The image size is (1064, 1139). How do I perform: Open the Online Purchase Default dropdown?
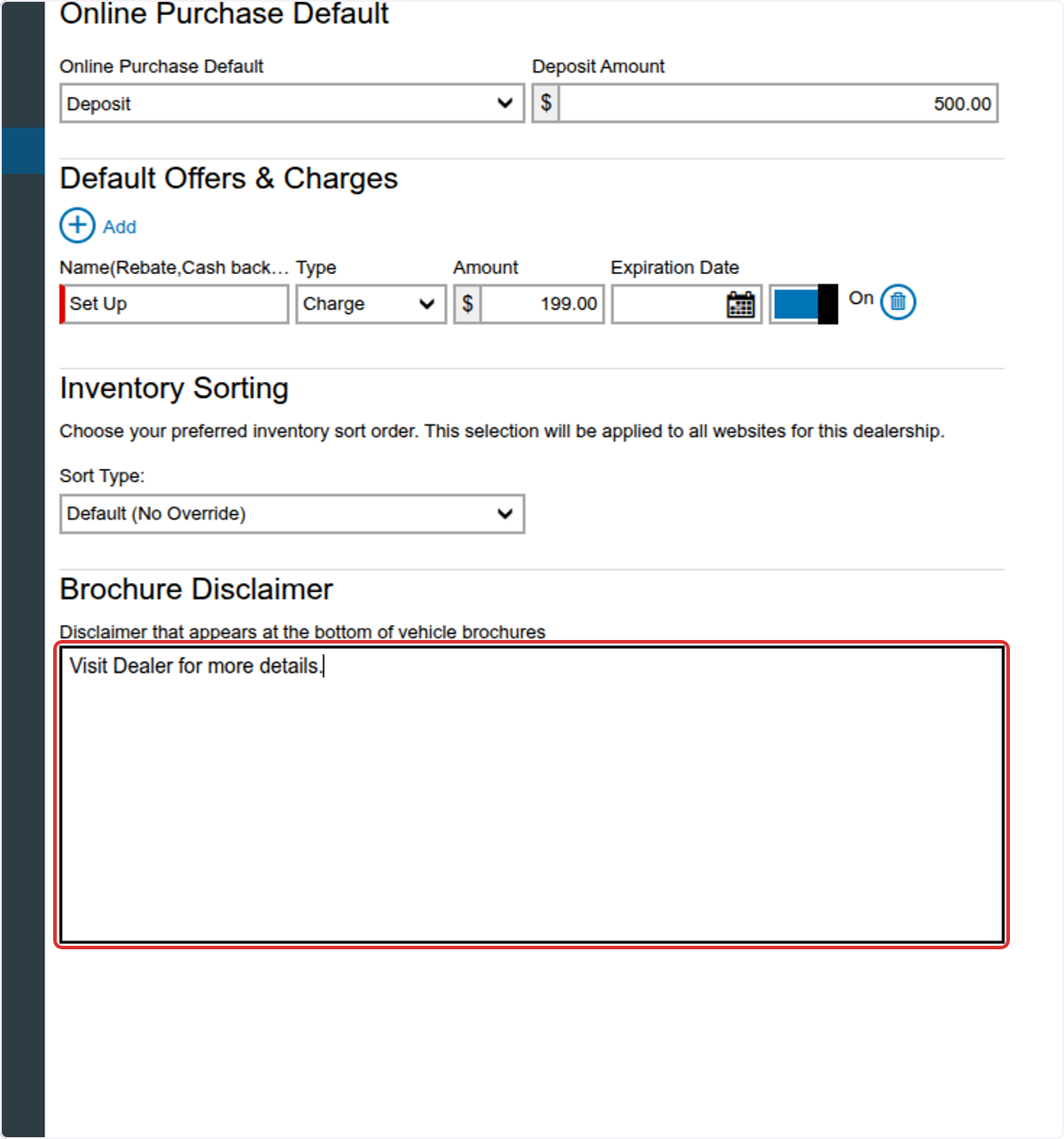[x=292, y=103]
